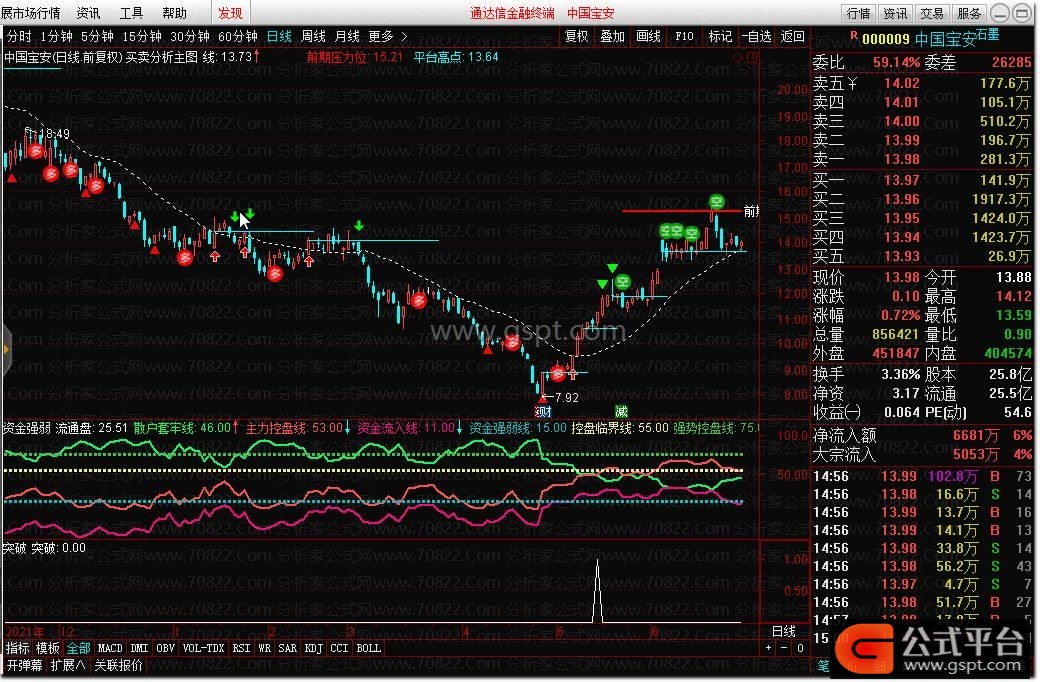
Task: Click stock code 000009 in quote panel
Action: point(885,39)
